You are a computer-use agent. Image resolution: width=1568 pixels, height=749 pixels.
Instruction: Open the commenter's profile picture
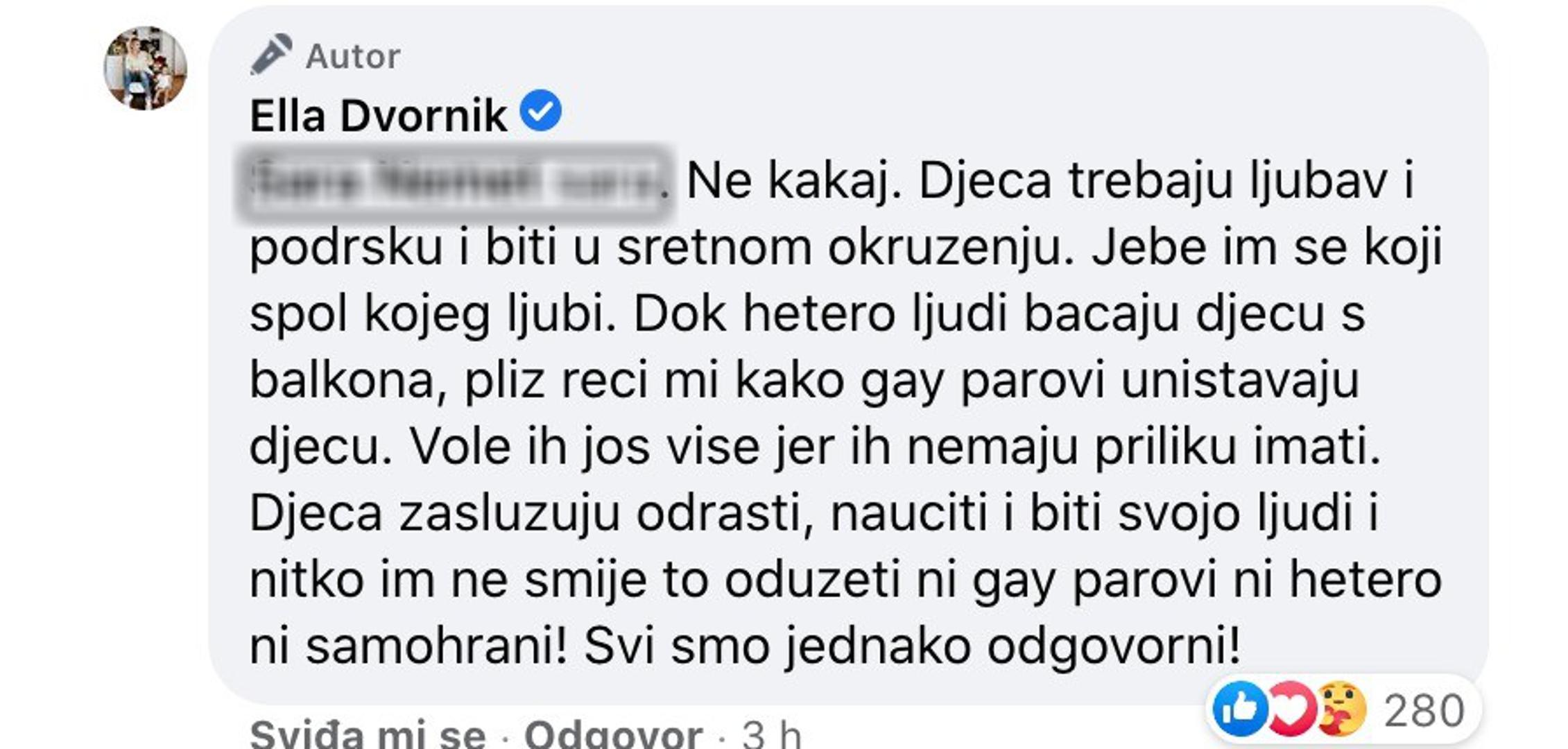[146, 68]
